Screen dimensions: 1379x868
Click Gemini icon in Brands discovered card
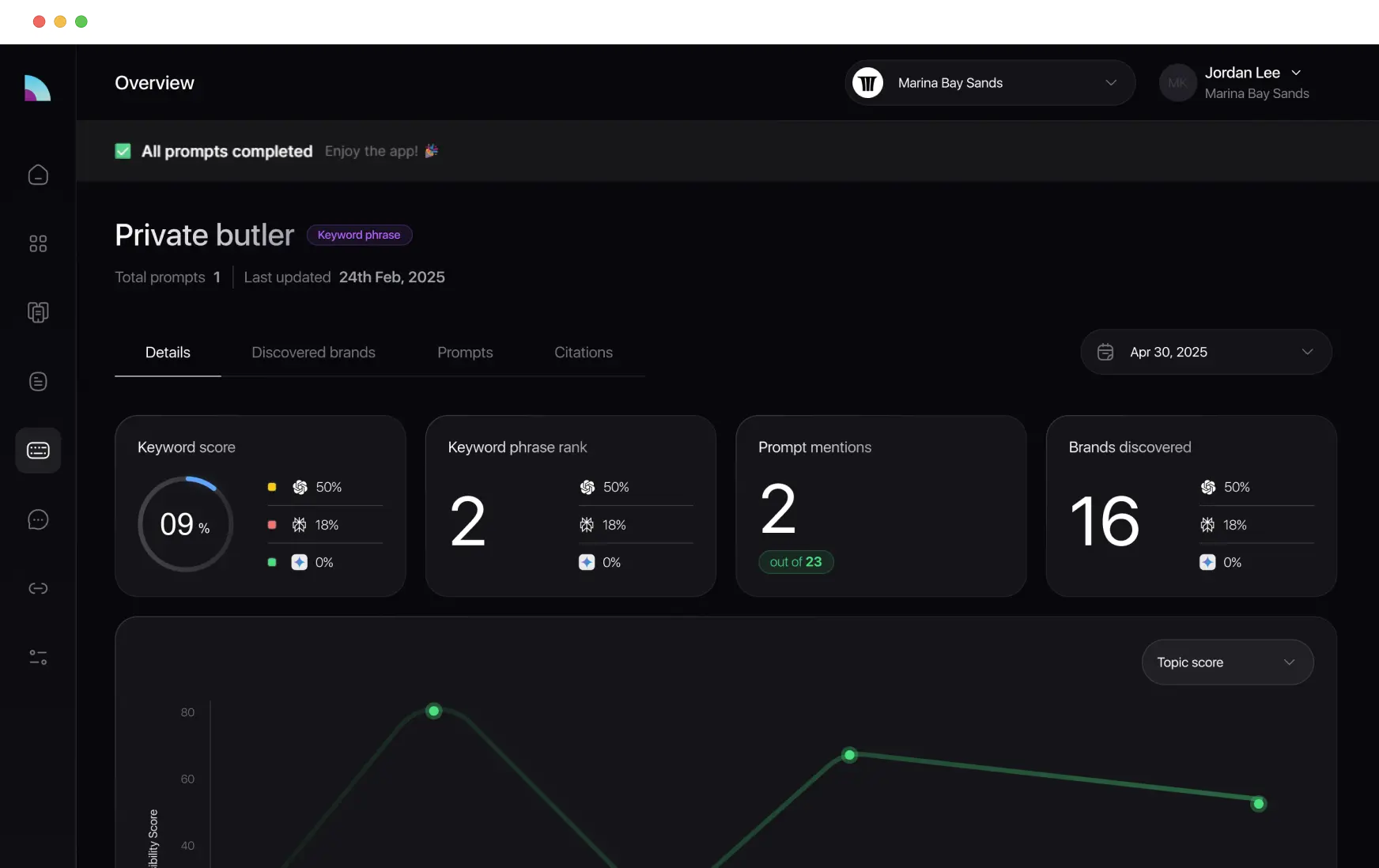tap(1207, 562)
